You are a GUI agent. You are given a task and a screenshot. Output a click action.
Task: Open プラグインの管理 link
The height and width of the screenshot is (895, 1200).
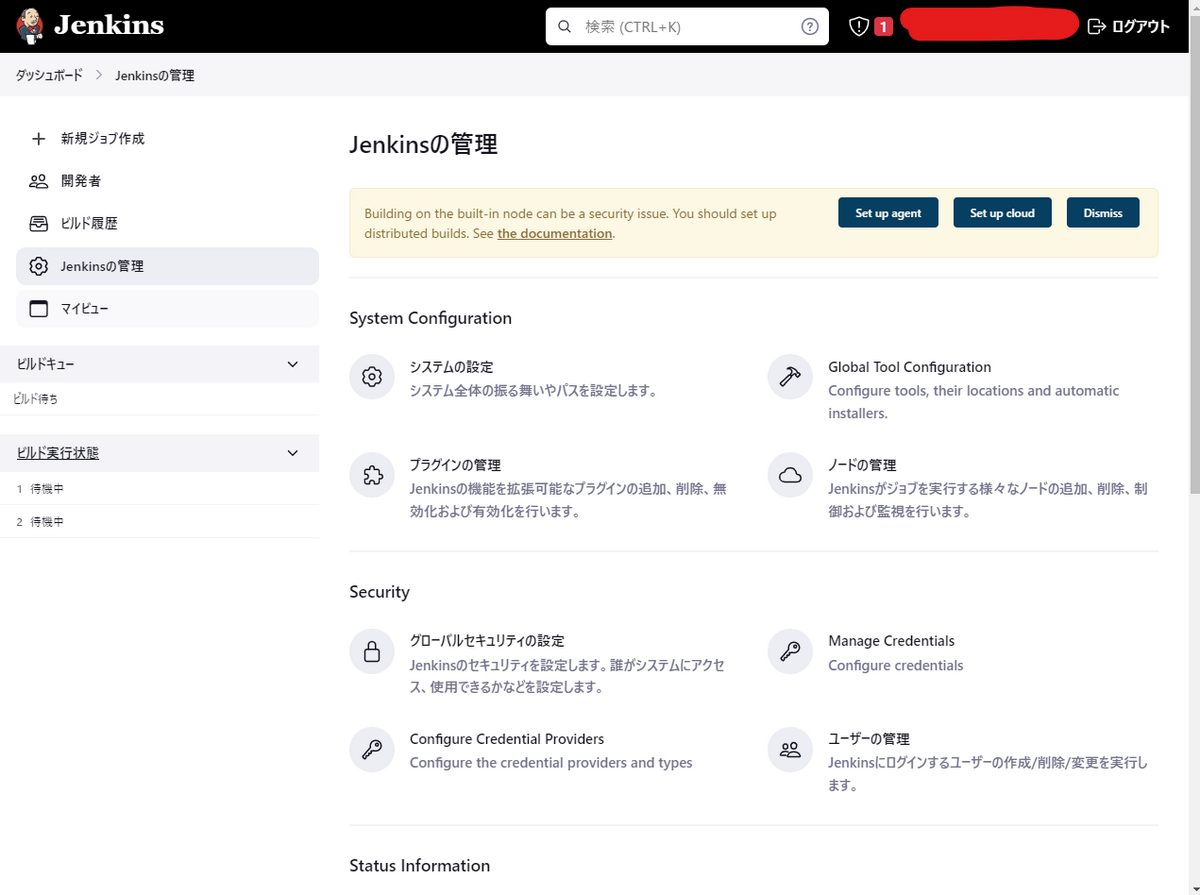point(455,465)
